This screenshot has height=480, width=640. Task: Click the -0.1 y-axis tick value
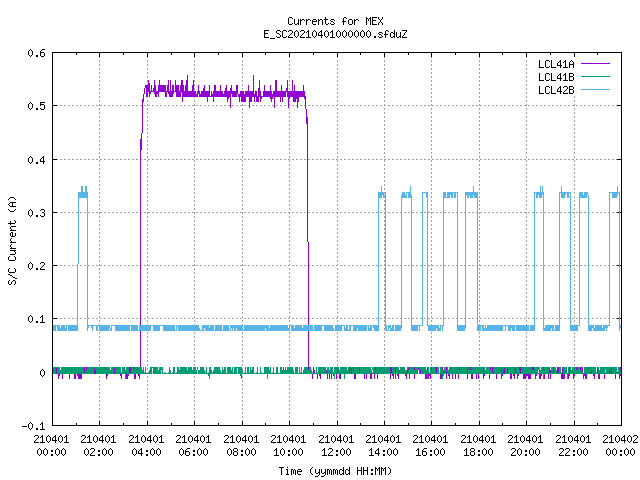point(33,426)
